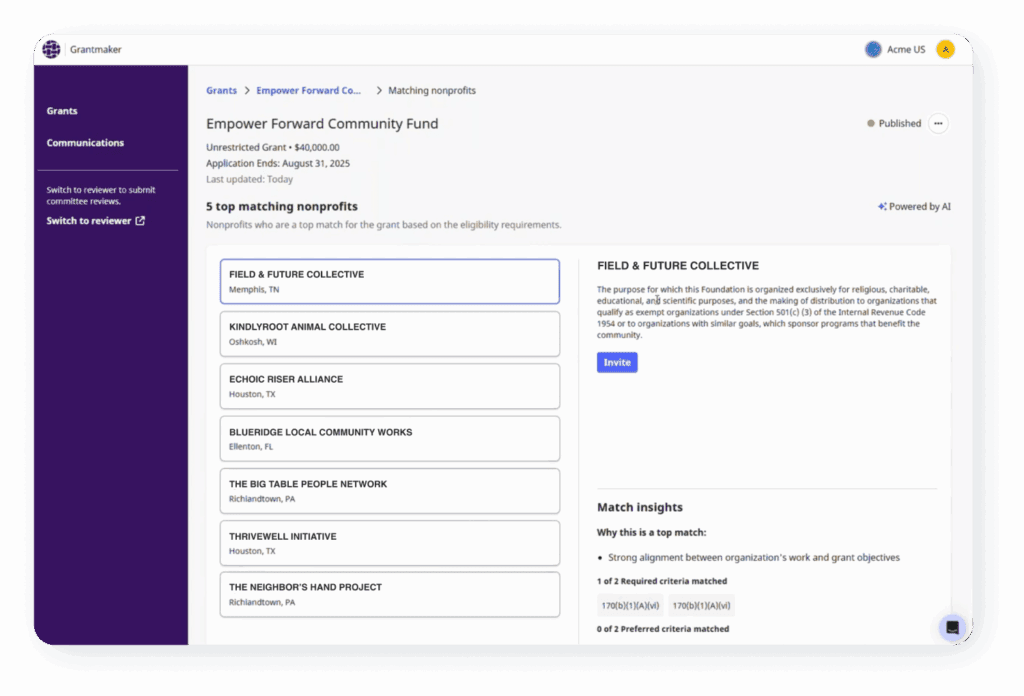
Task: Open the chat widget icon
Action: 952,628
